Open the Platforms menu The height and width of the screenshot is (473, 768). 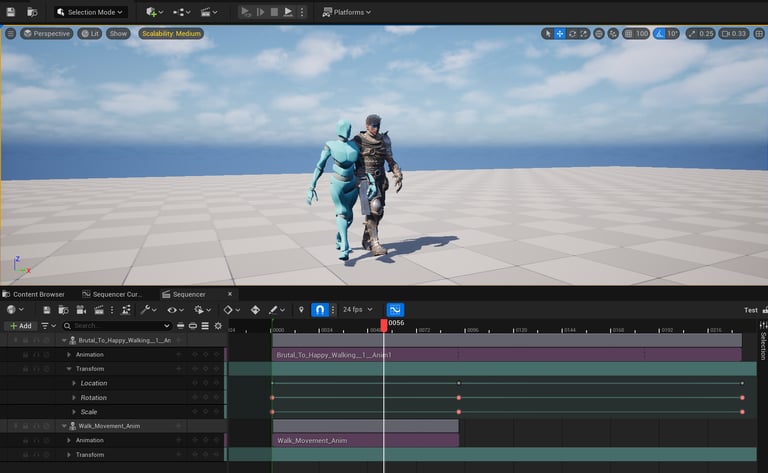(346, 12)
